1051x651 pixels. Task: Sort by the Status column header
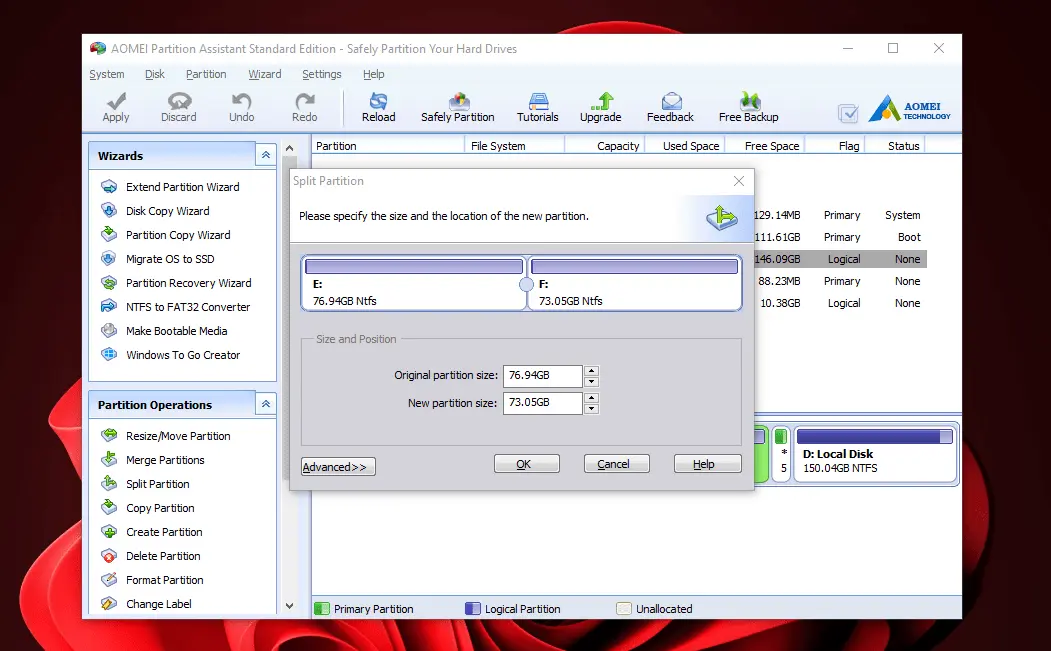(895, 145)
